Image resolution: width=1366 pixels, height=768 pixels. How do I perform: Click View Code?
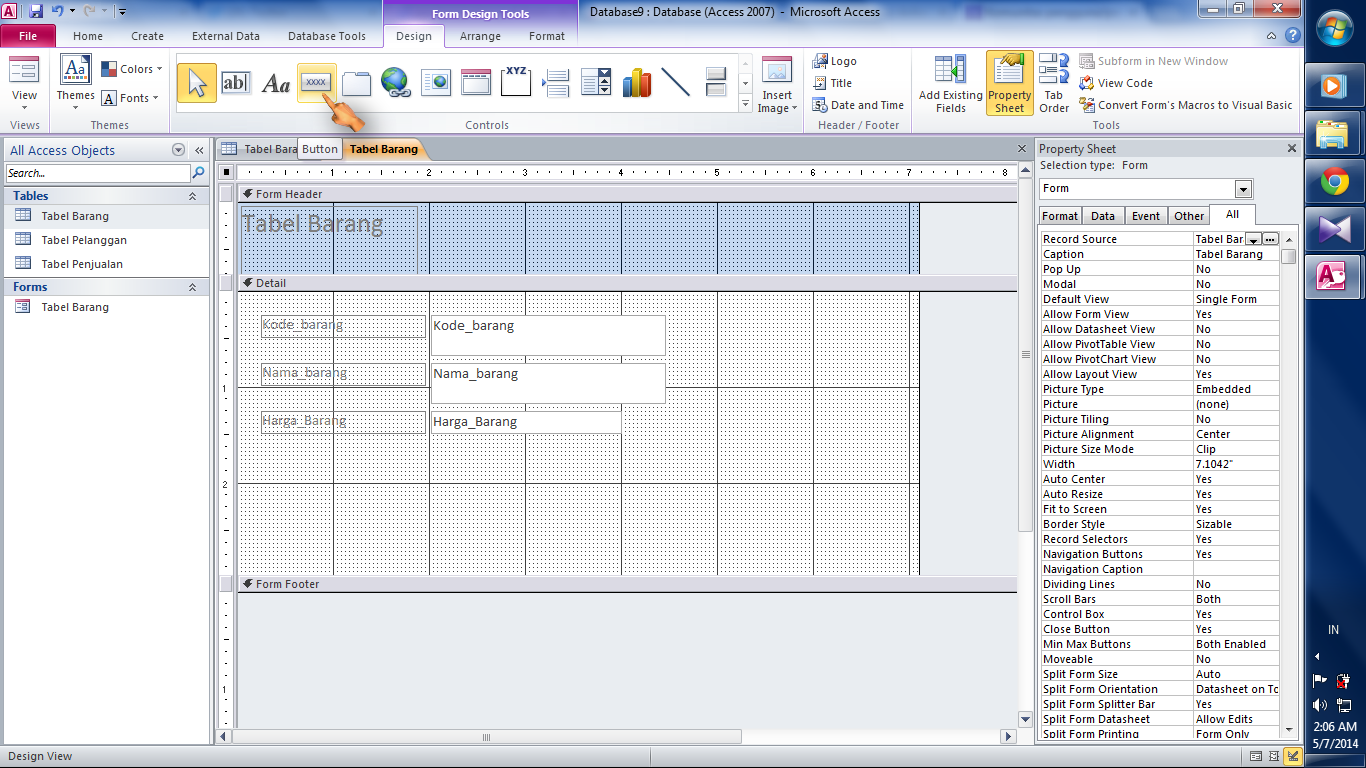(x=1116, y=83)
